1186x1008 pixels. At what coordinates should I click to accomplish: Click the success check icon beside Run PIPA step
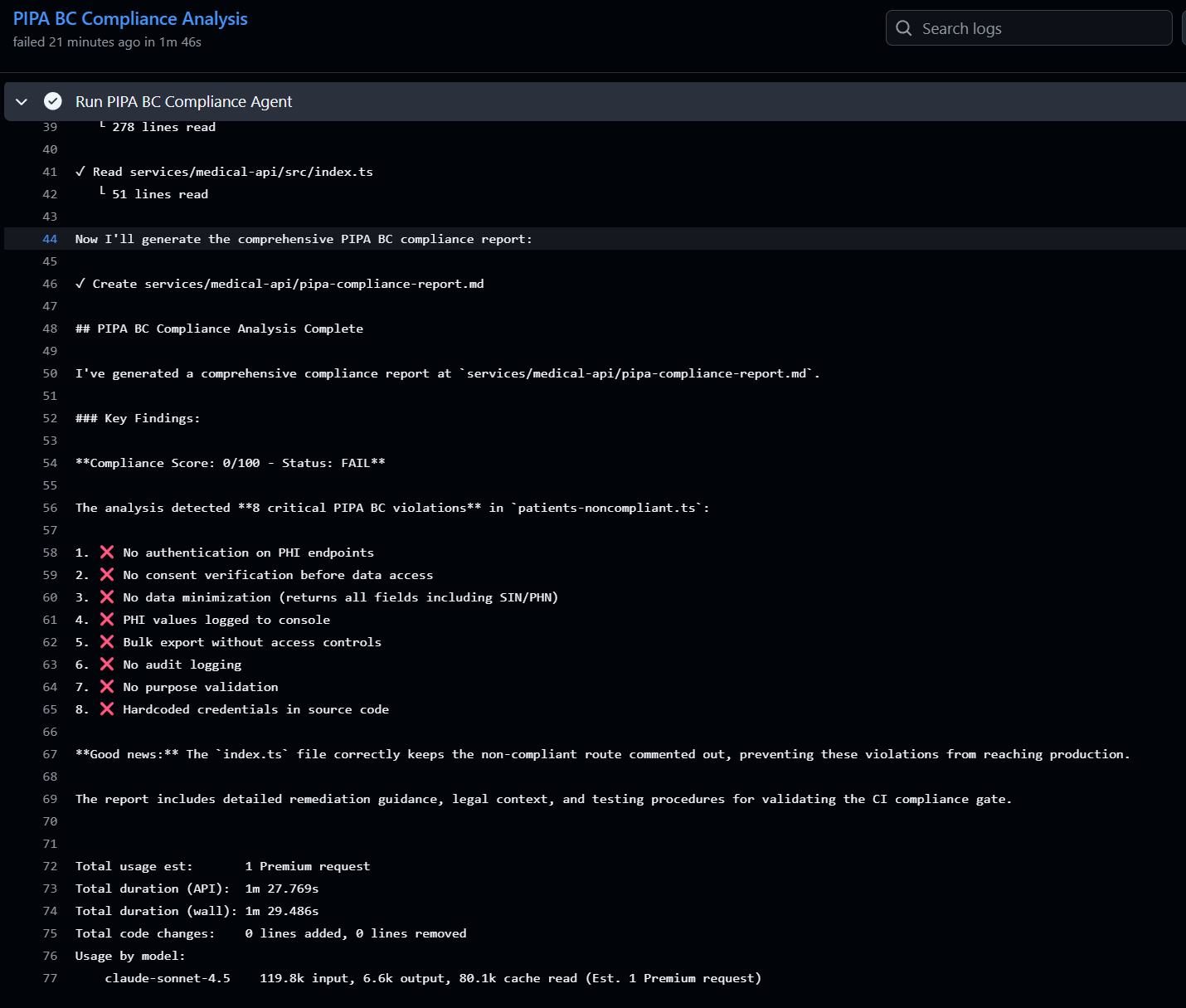(53, 101)
